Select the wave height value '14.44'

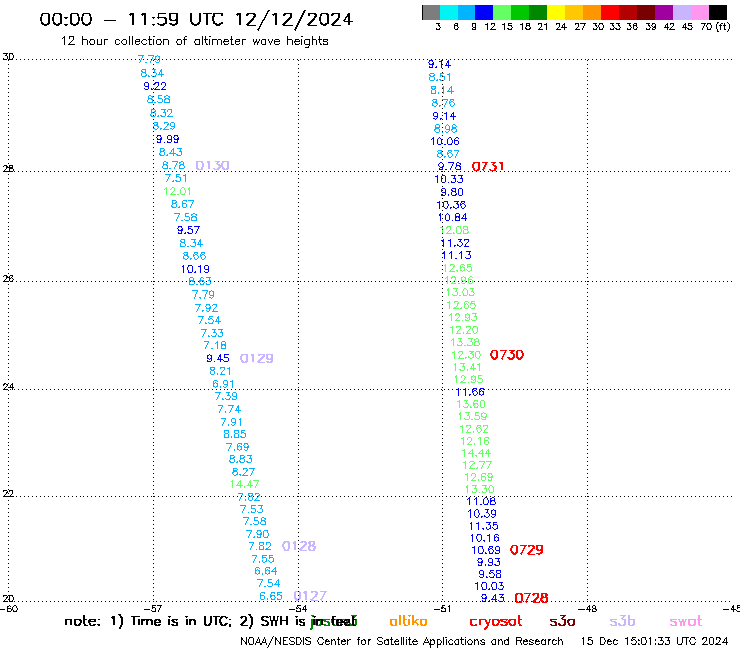[x=476, y=453]
